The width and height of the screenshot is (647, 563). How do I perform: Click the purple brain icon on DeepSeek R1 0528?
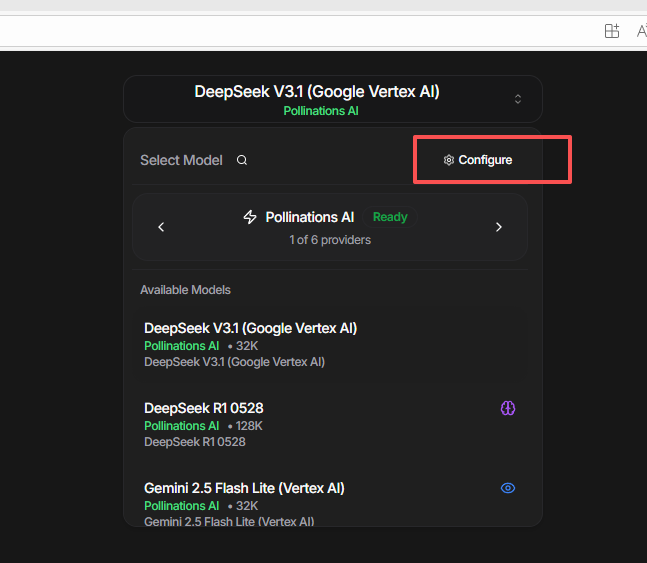click(508, 408)
